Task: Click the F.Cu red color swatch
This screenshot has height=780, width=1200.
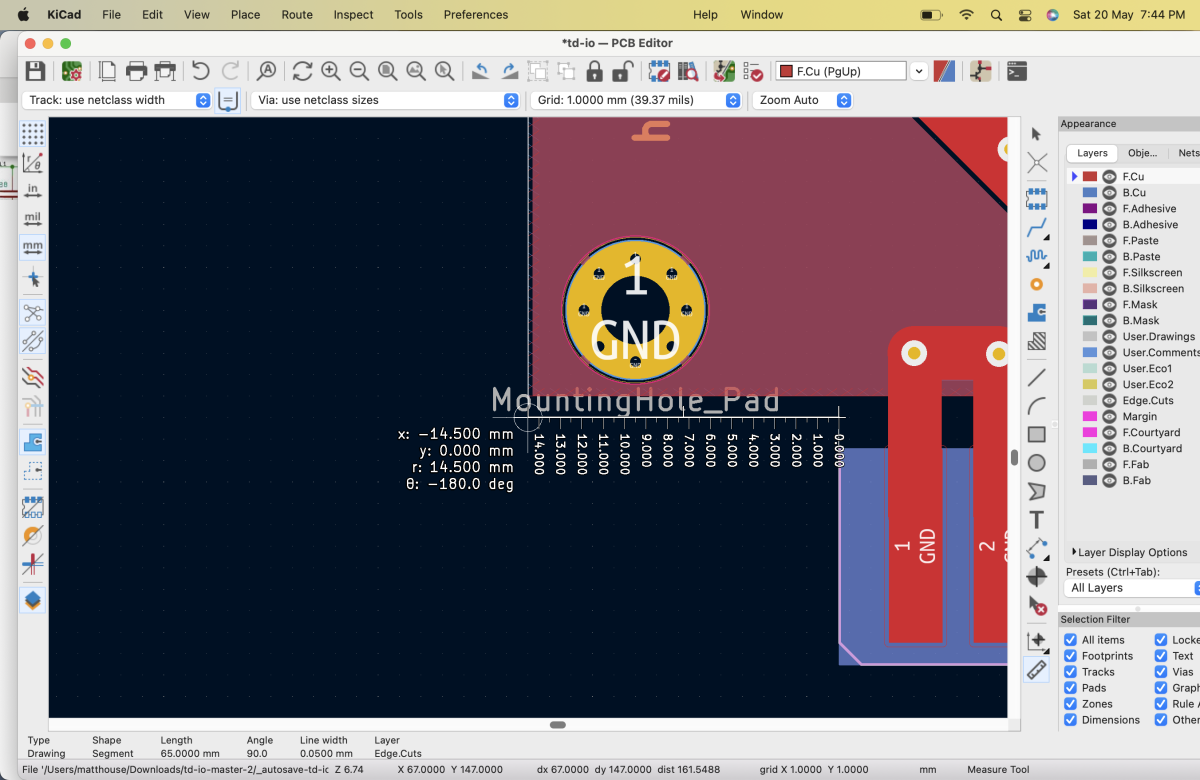Action: (x=1090, y=177)
